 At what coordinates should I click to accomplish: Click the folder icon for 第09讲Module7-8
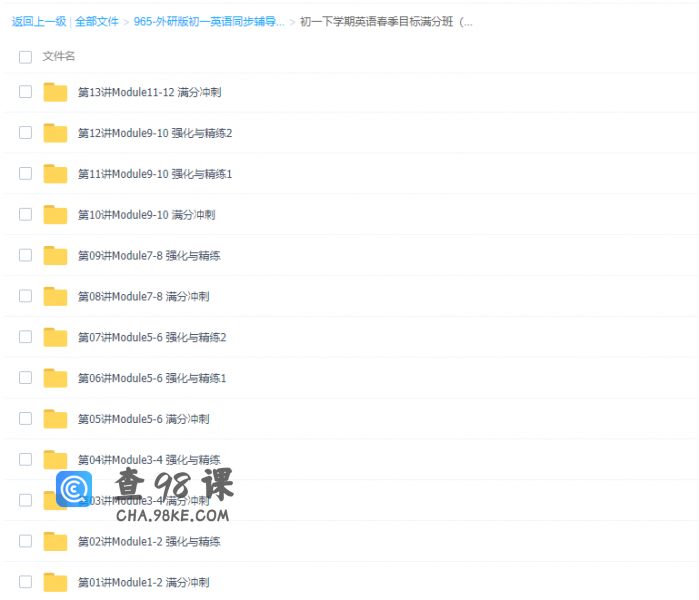click(x=55, y=256)
